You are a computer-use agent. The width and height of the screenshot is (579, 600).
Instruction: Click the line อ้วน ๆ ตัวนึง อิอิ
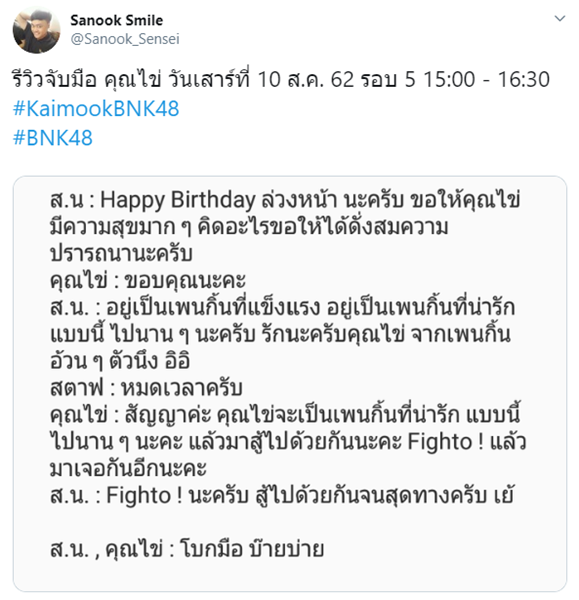120,361
